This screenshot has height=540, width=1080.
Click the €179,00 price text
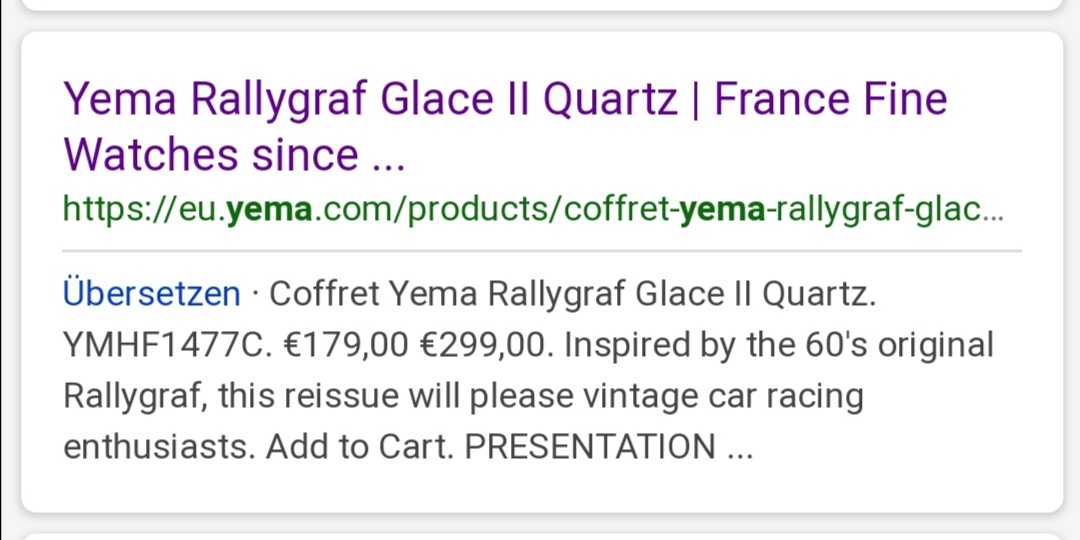[347, 345]
